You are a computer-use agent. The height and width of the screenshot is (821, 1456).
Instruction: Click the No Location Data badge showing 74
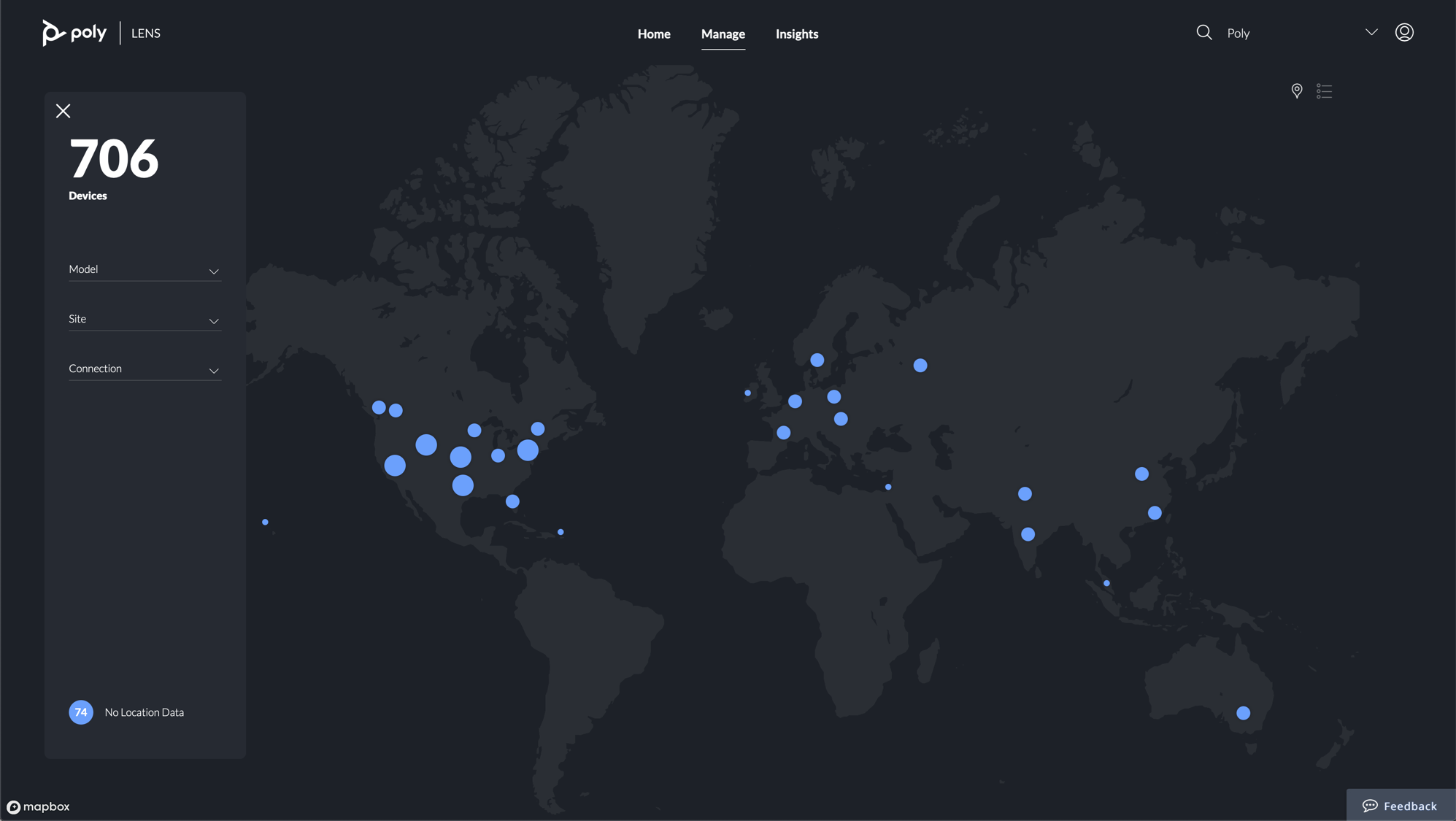pyautogui.click(x=81, y=712)
